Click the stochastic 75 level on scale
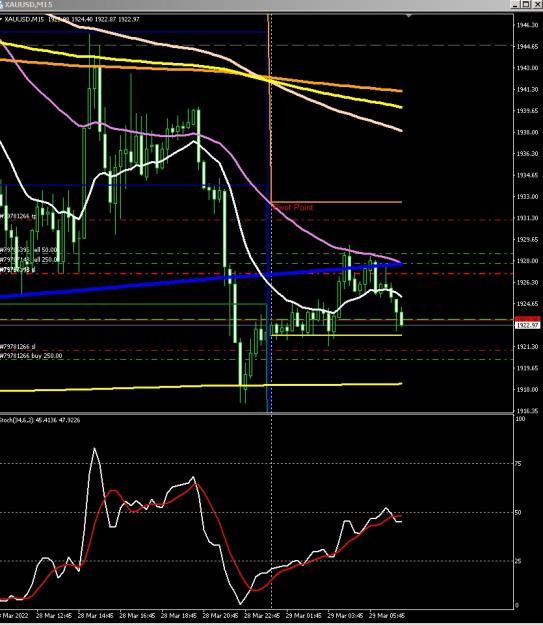The width and height of the screenshot is (543, 625). point(518,464)
